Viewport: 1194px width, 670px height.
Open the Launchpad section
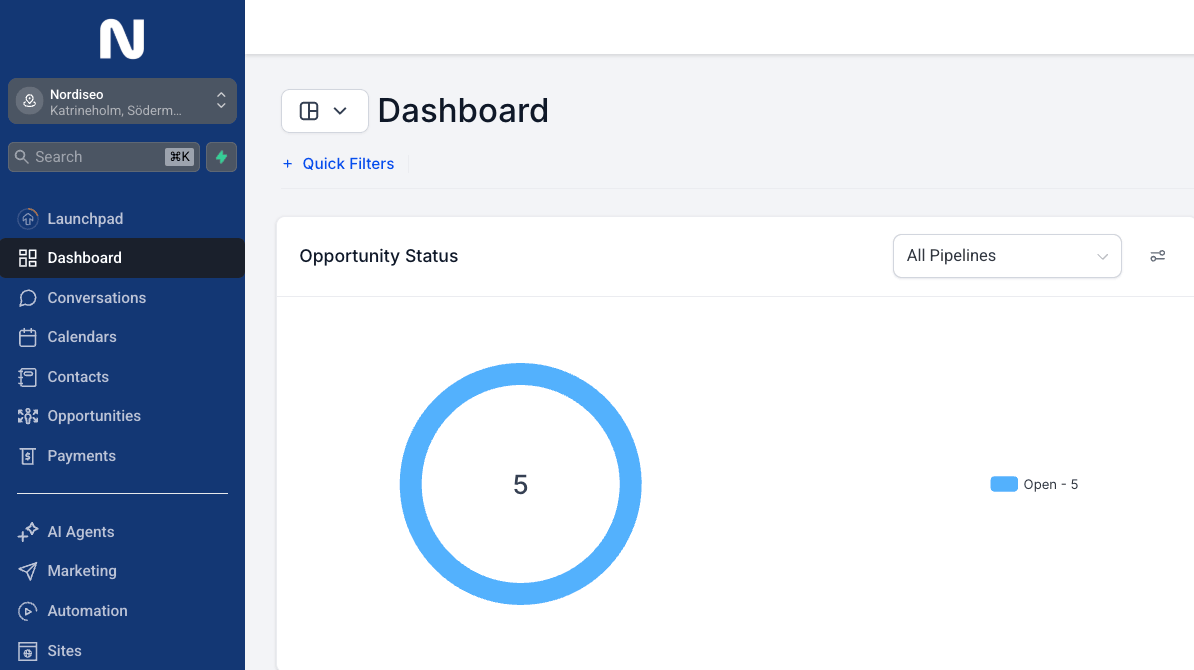tap(85, 218)
